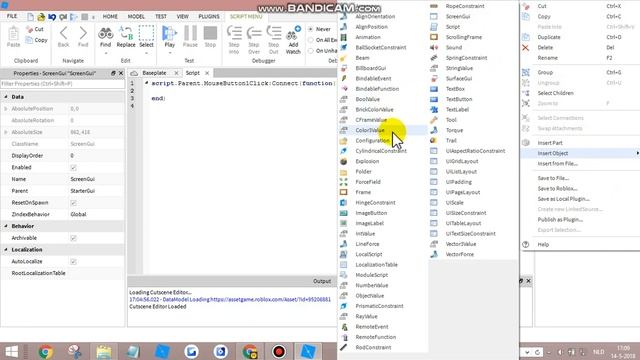Click the Pause test button
Screen dimensions: 640x360
[190, 37]
